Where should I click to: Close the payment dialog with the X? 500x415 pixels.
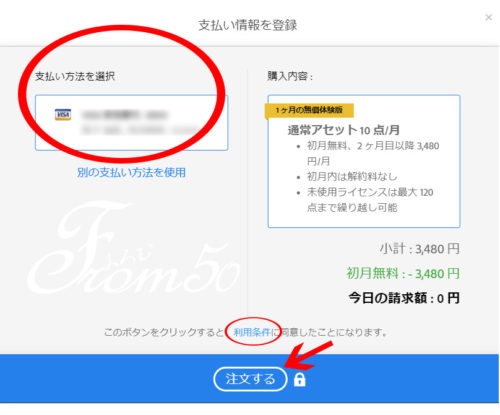coord(488,17)
